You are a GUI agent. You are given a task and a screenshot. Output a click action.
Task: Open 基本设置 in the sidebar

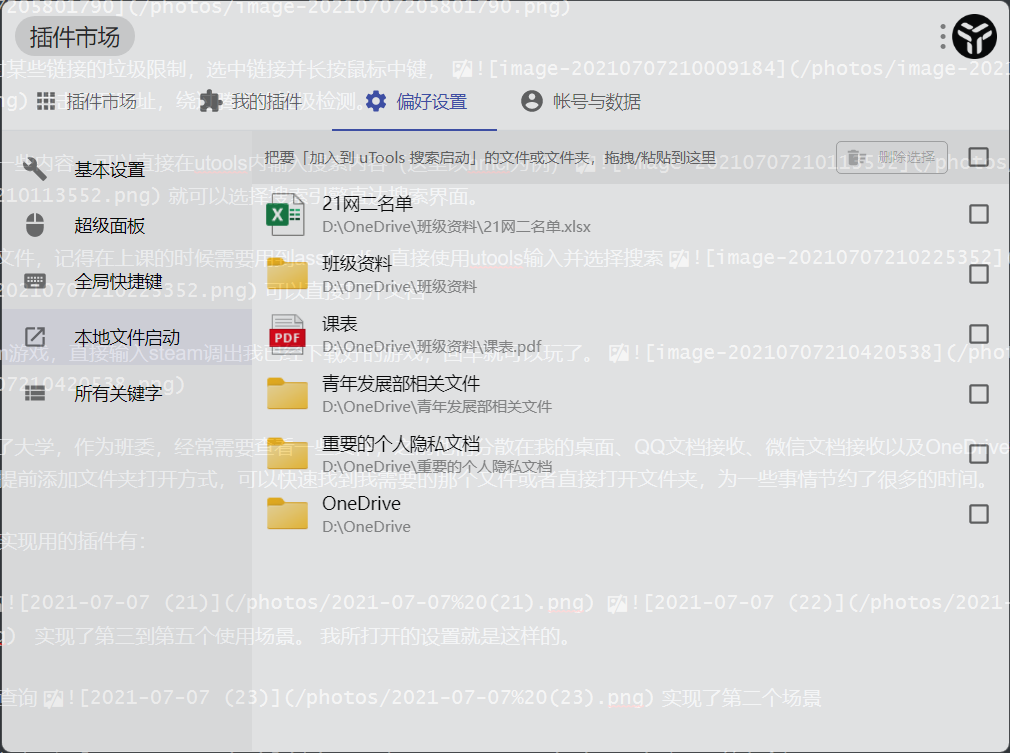(x=109, y=170)
